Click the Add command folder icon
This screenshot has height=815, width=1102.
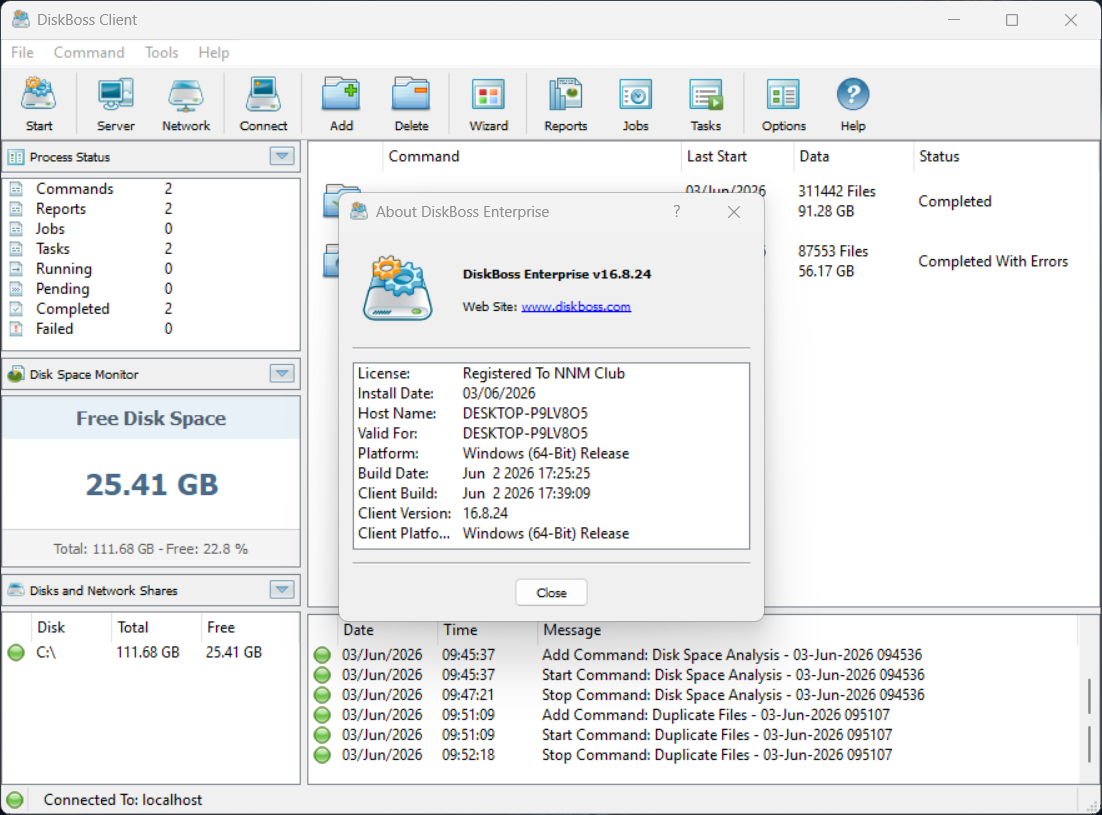click(x=342, y=95)
